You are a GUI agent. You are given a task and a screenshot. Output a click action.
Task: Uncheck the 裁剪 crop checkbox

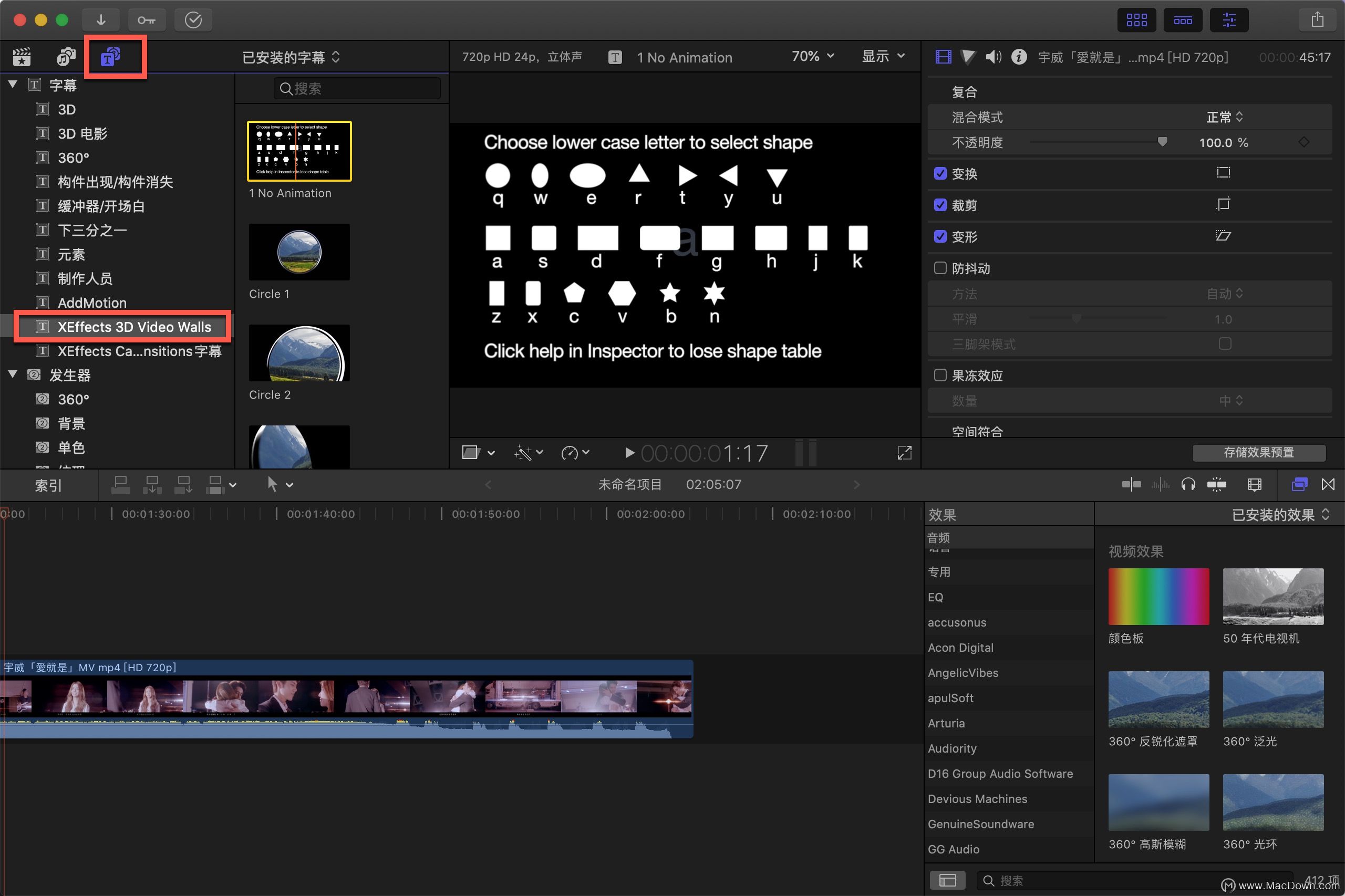click(x=940, y=205)
